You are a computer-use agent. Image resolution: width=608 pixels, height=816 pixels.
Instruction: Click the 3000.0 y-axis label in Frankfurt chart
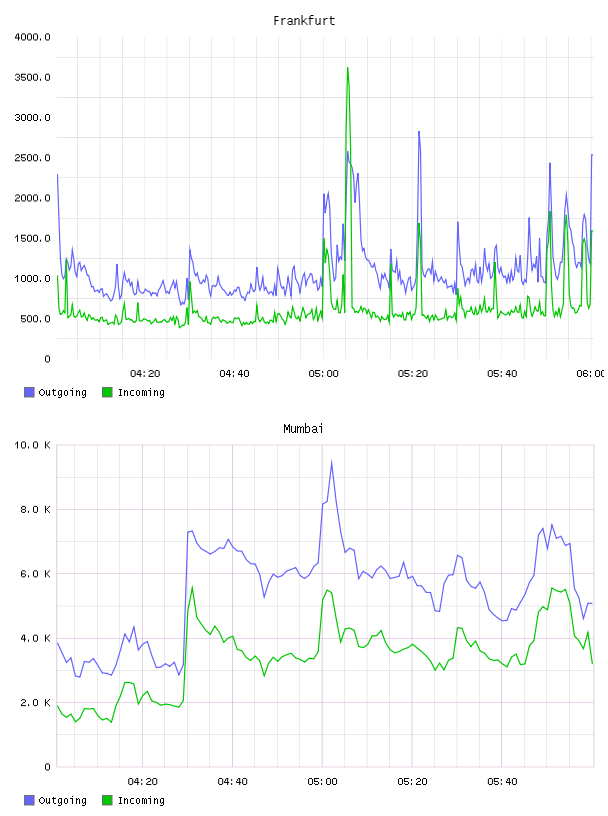pos(32,118)
